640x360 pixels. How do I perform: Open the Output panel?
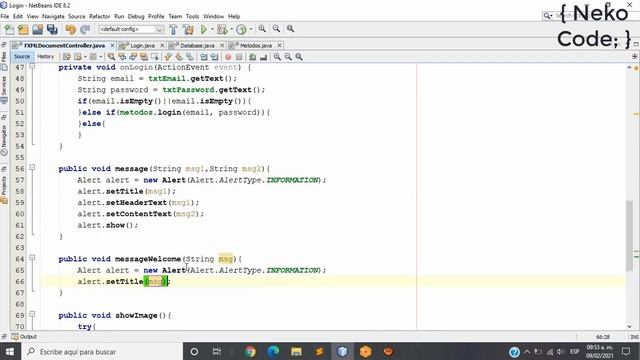tap(24, 337)
